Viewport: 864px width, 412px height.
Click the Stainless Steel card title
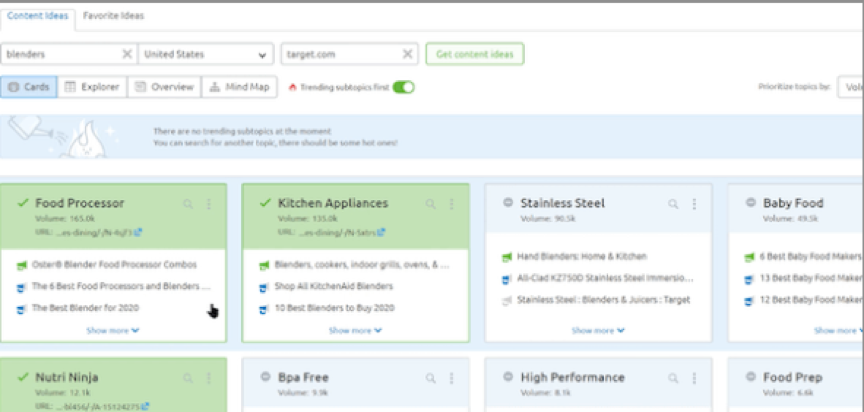(x=563, y=203)
